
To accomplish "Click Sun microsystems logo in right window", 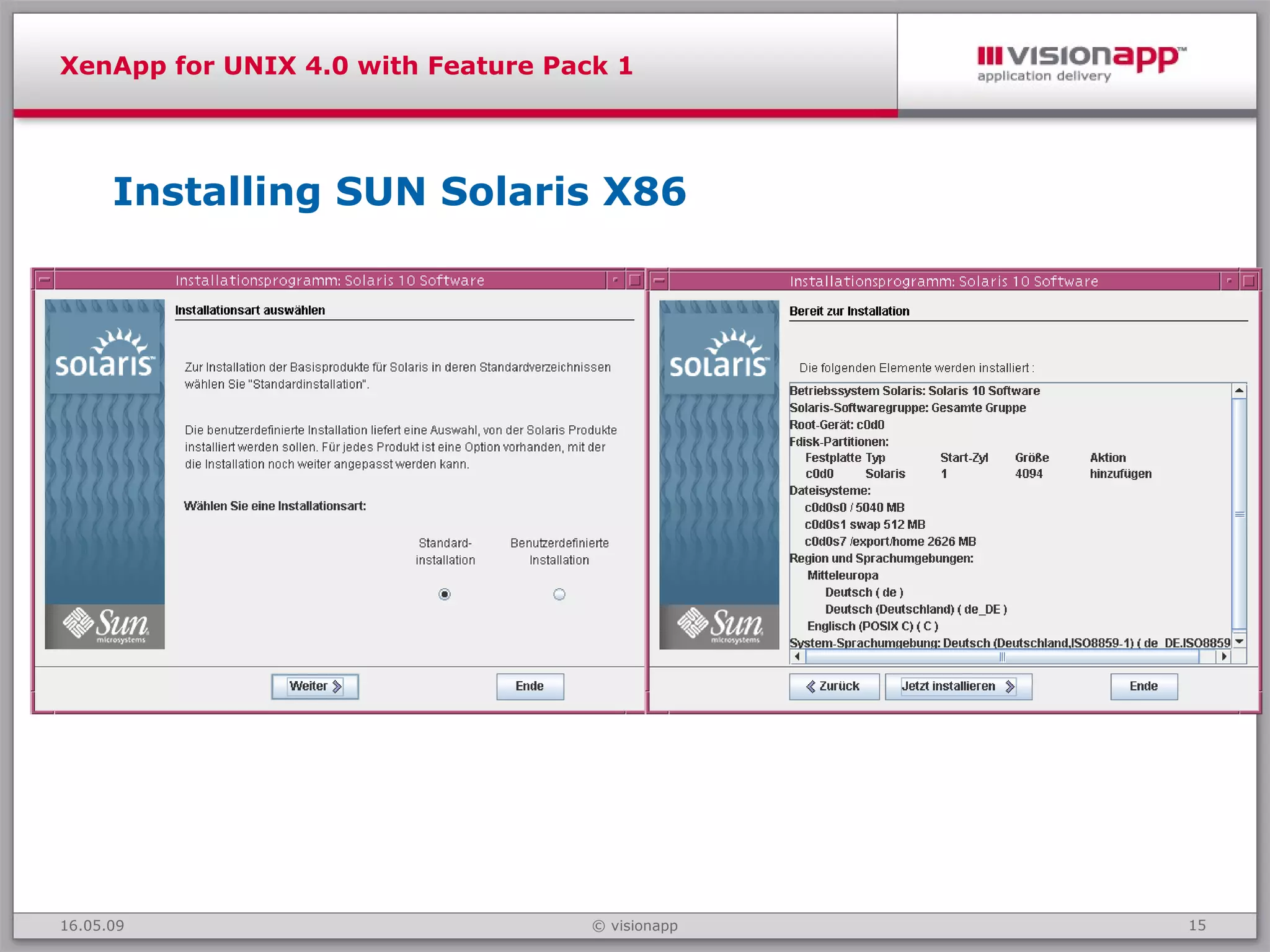I will coord(719,627).
